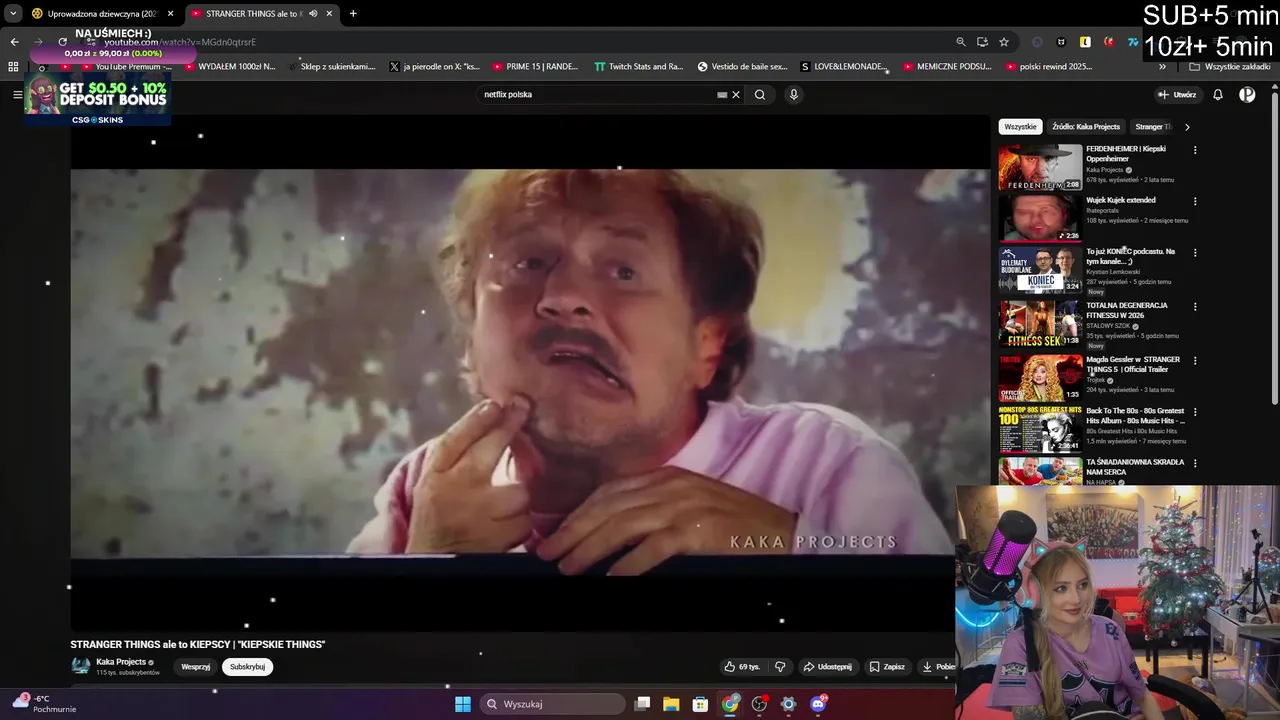Open options for Wujek Kujek extended

click(x=1195, y=201)
